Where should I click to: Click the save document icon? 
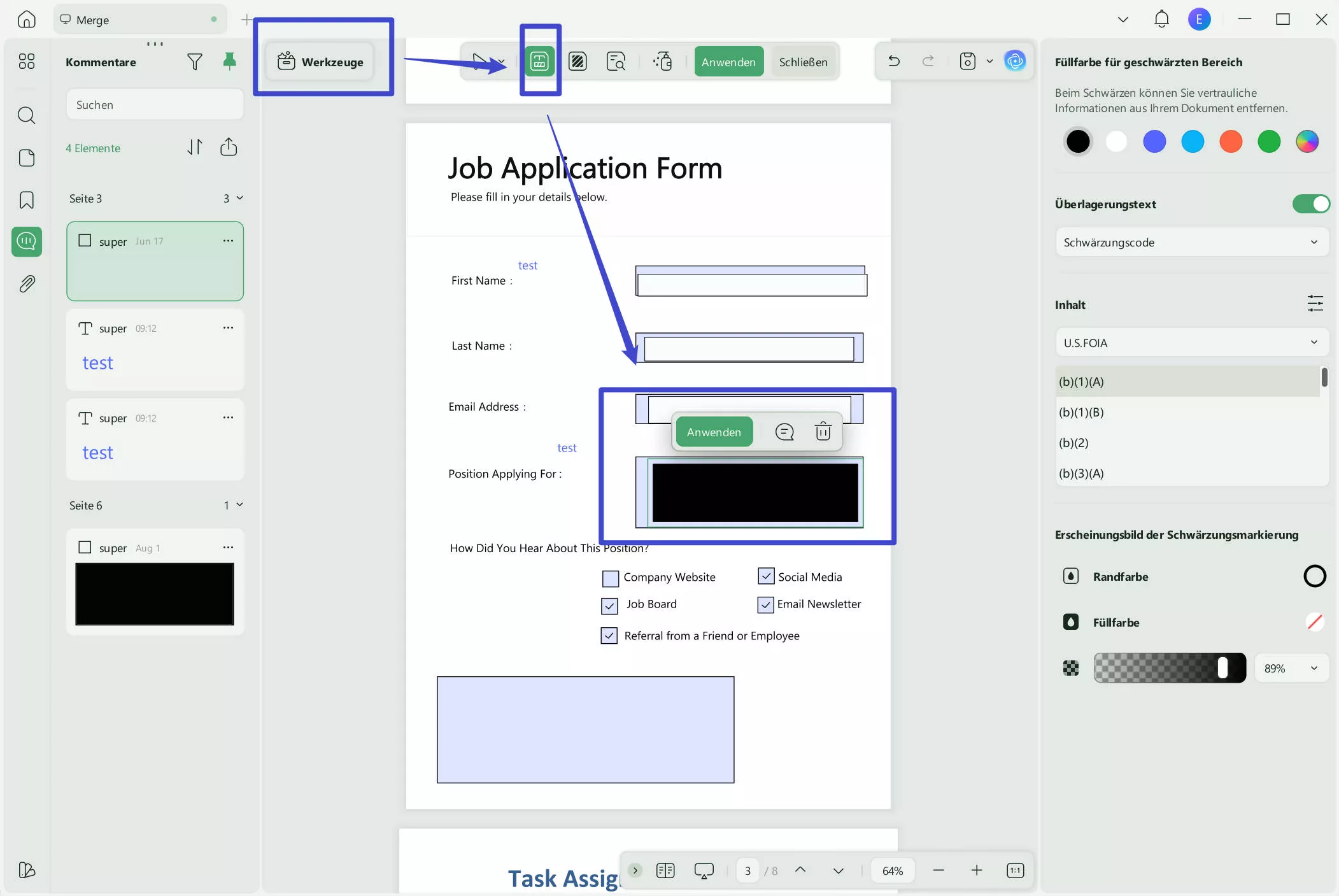(x=967, y=61)
